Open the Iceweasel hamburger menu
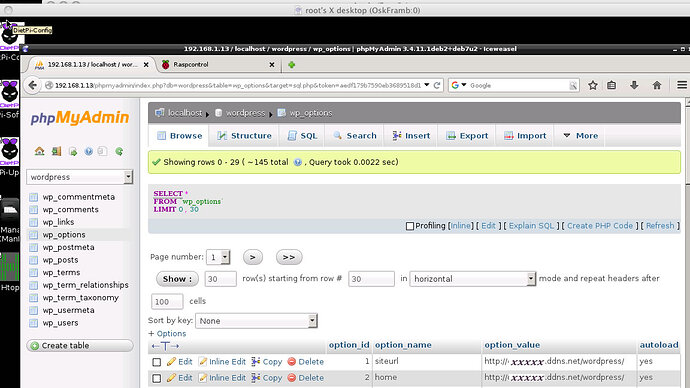690x388 pixels. pyautogui.click(x=682, y=85)
